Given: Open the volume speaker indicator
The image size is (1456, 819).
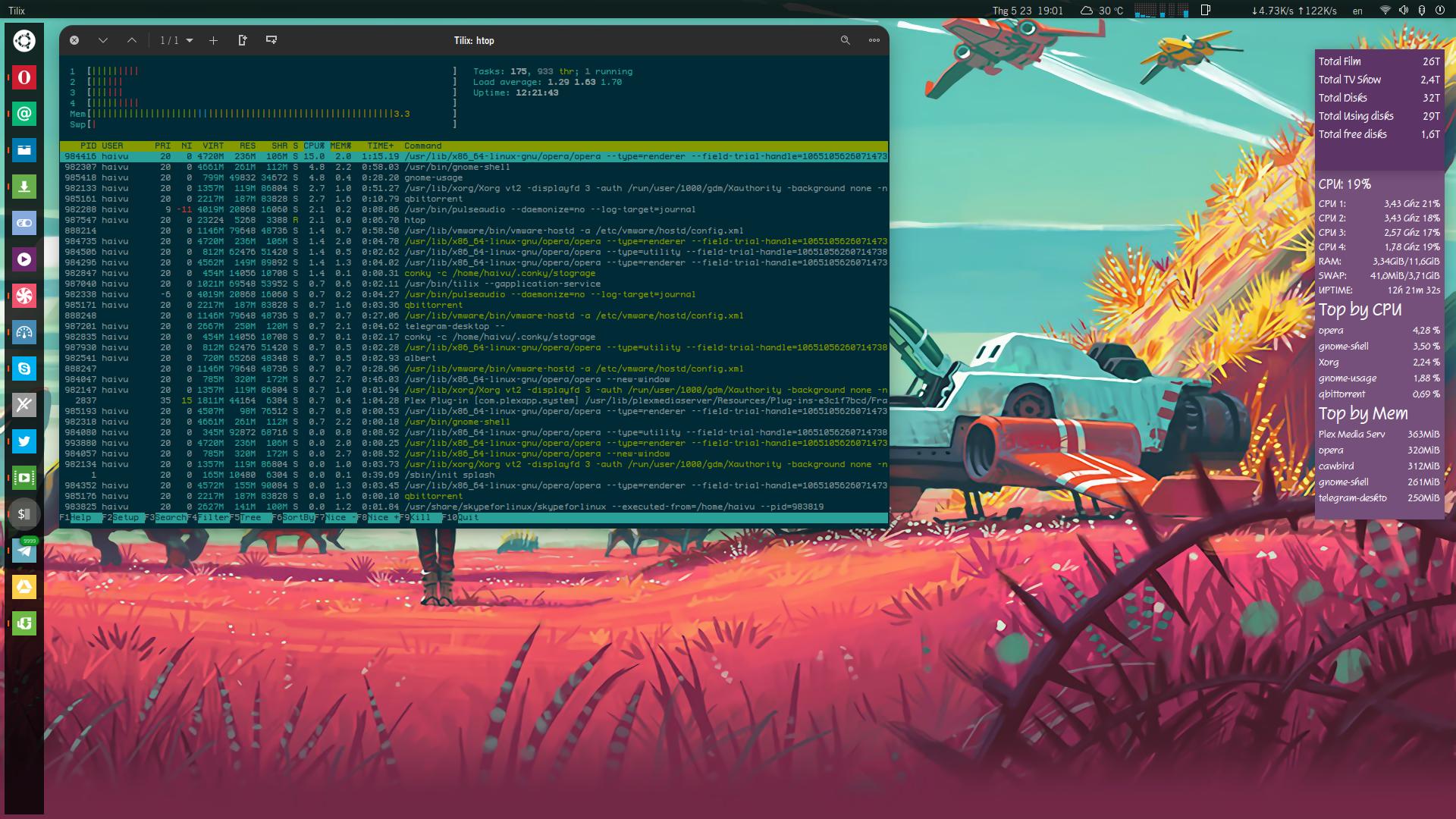Looking at the screenshot, I should tap(1403, 11).
